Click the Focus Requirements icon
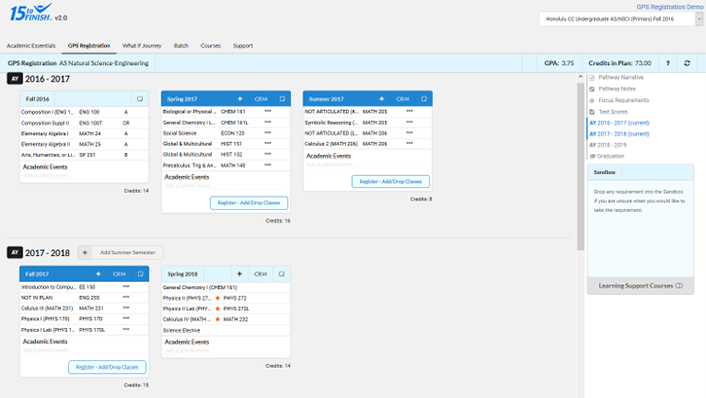 coord(593,100)
